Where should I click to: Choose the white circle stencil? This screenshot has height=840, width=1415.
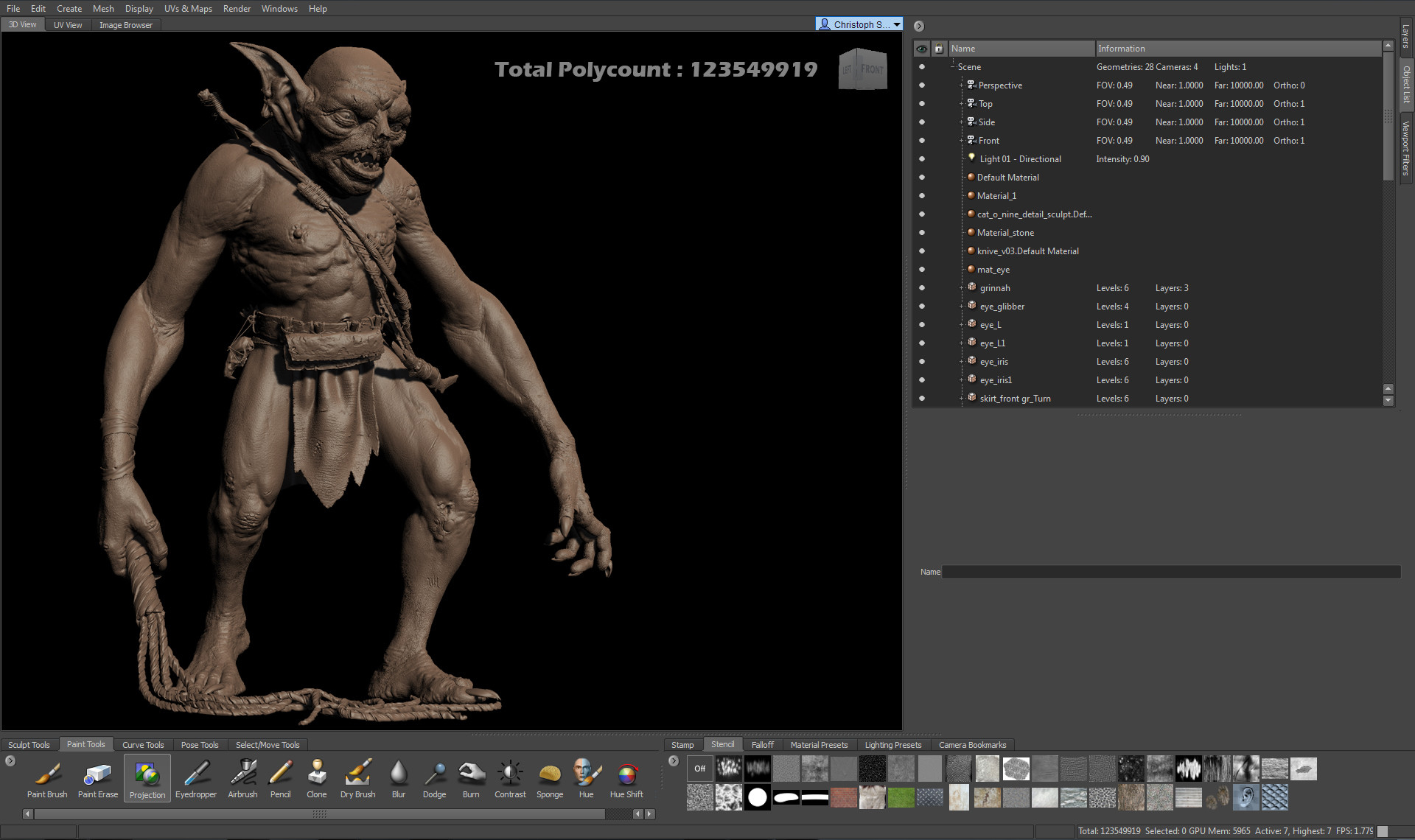757,797
